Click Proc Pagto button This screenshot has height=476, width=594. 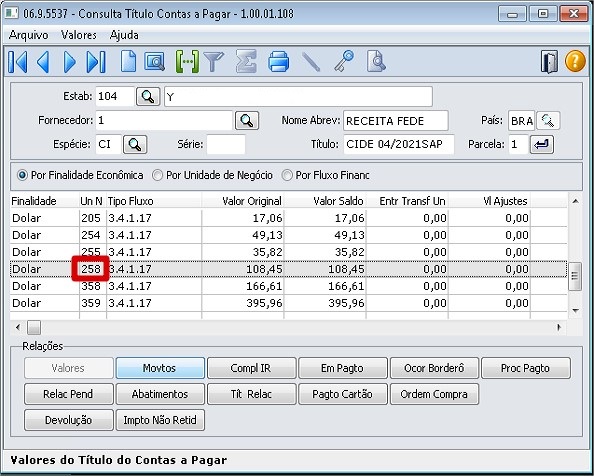click(526, 368)
